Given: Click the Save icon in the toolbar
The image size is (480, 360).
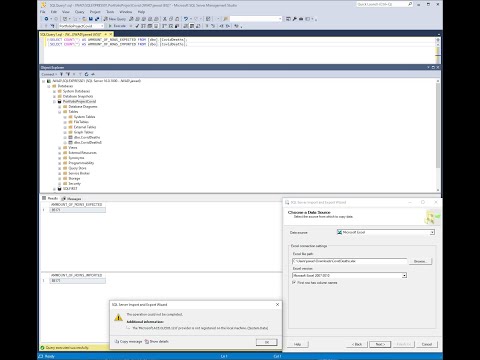Looking at the screenshot, I should click(90, 19).
